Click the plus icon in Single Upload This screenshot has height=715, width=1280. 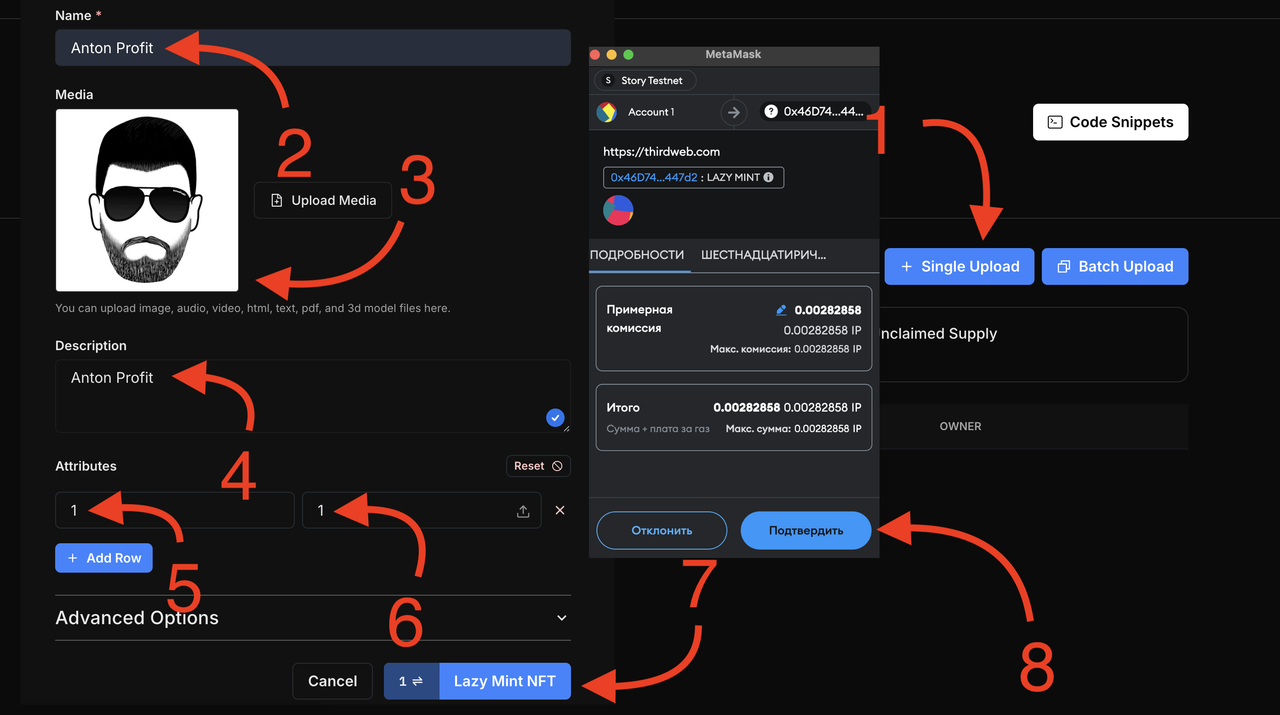point(906,267)
